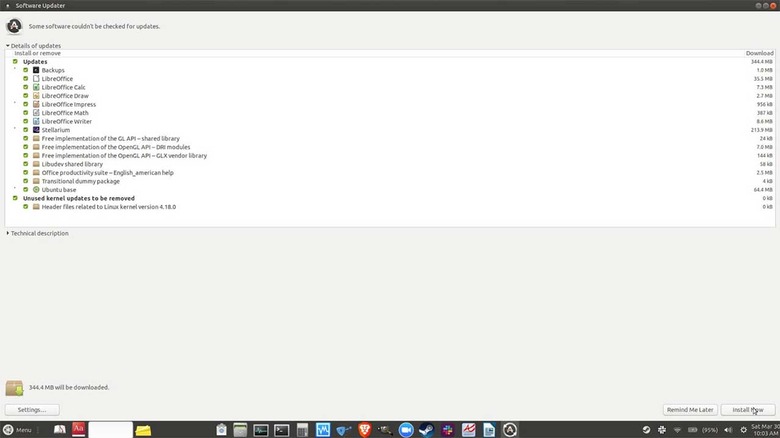Click the 64.4 MB size for Ubuntu base
The height and width of the screenshot is (438, 780).
(763, 190)
